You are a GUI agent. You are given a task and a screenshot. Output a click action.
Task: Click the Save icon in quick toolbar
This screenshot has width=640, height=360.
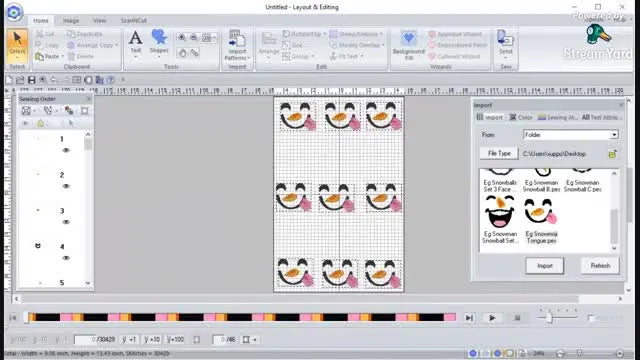coord(31,80)
